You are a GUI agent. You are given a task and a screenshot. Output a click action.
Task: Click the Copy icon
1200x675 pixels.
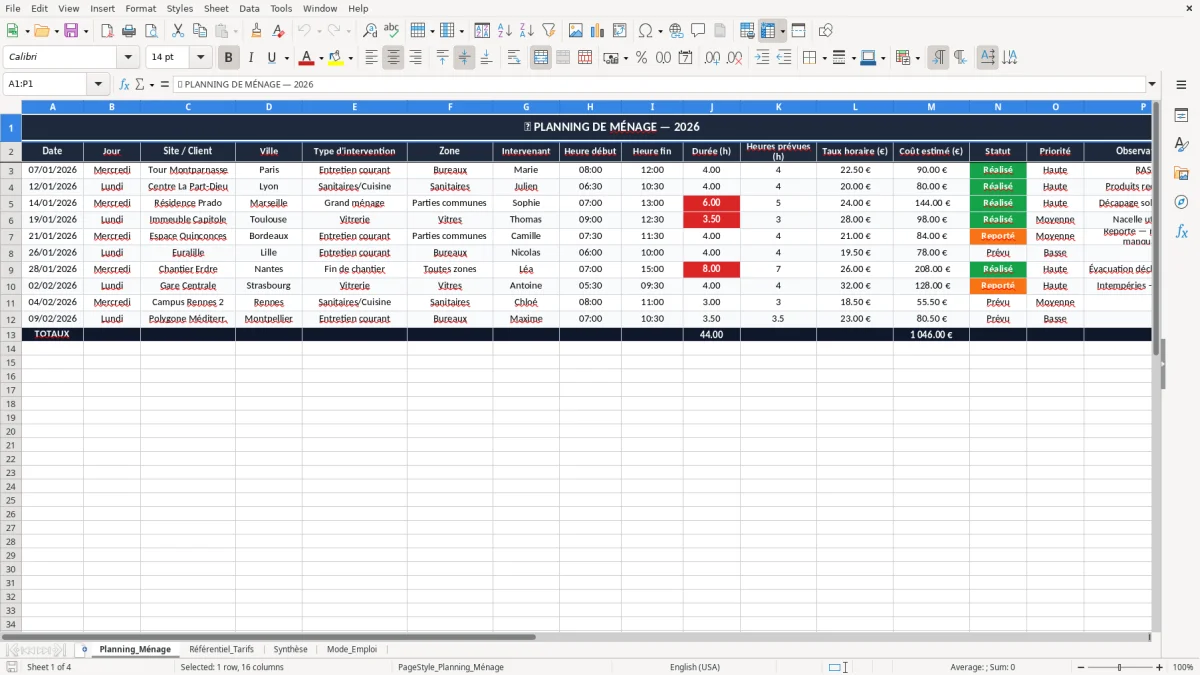click(200, 31)
